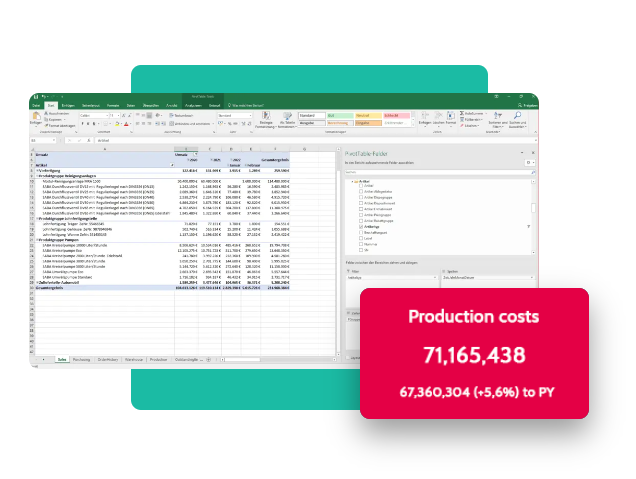Image resolution: width=636 pixels, height=479 pixels.
Task: Apply the red font color icon
Action: (x=126, y=124)
